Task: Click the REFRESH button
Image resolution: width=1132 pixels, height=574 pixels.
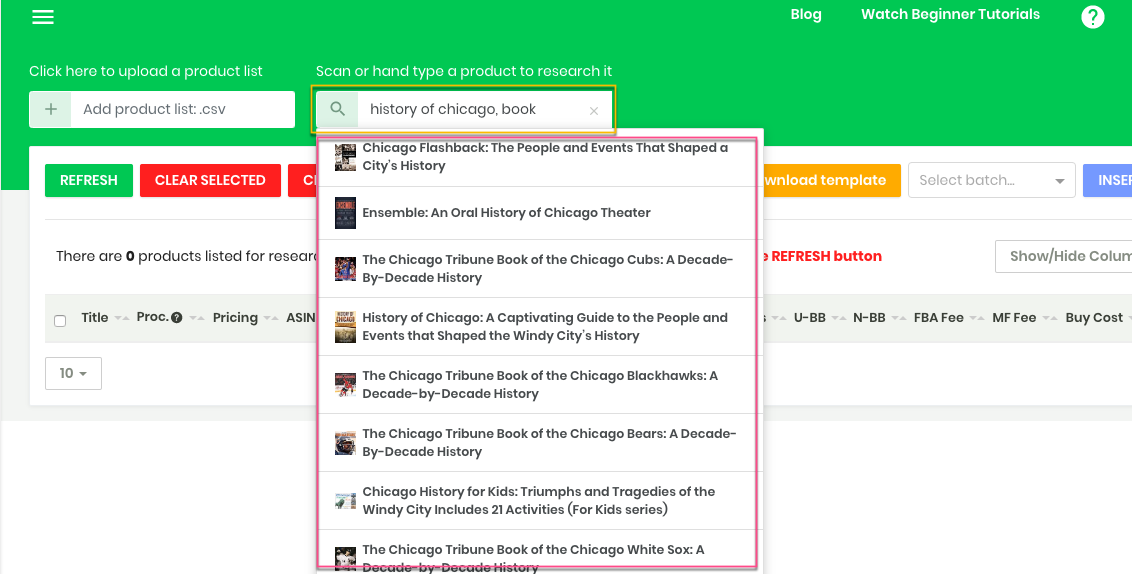Action: 89,181
